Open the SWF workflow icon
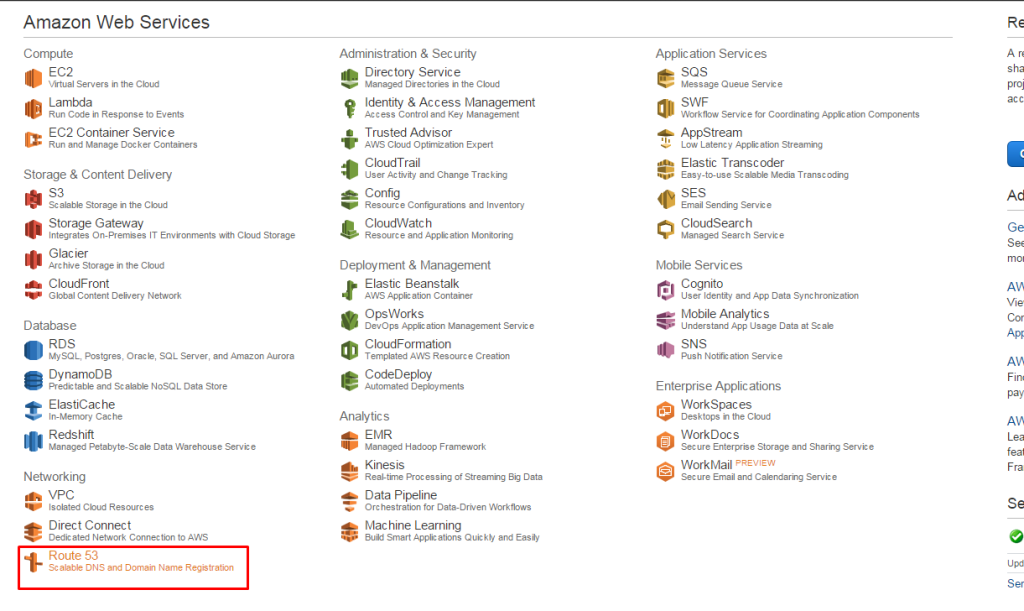Screen dimensions: 1024x611 665,108
